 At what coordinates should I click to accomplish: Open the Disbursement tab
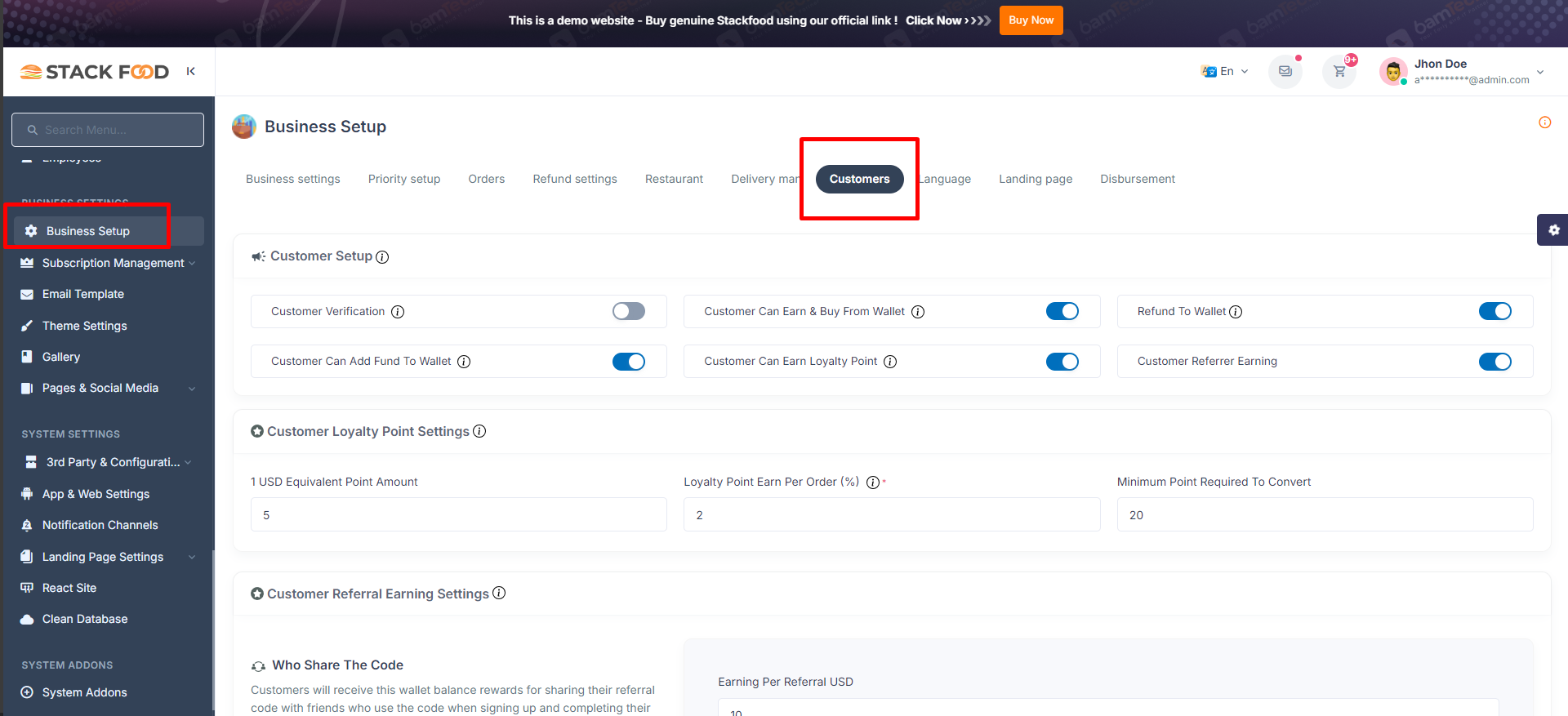point(1138,179)
